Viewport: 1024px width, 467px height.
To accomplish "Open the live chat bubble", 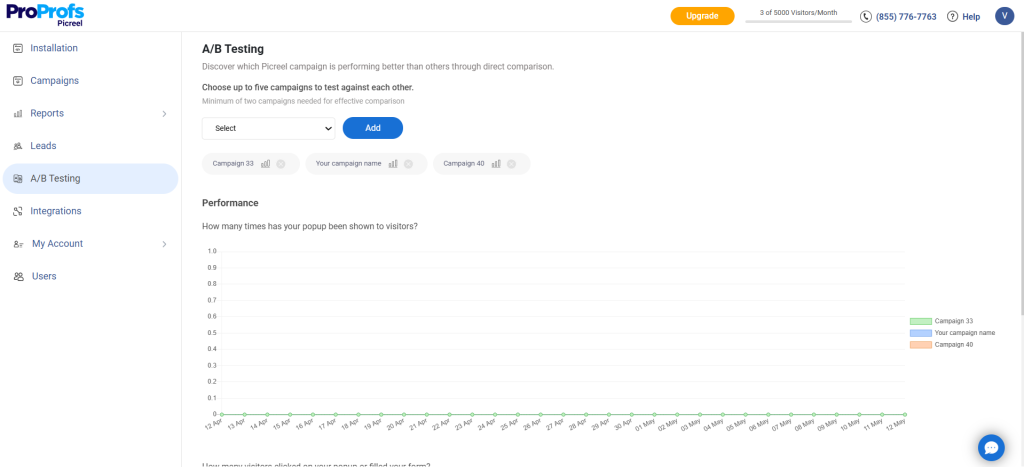I will pyautogui.click(x=990, y=446).
